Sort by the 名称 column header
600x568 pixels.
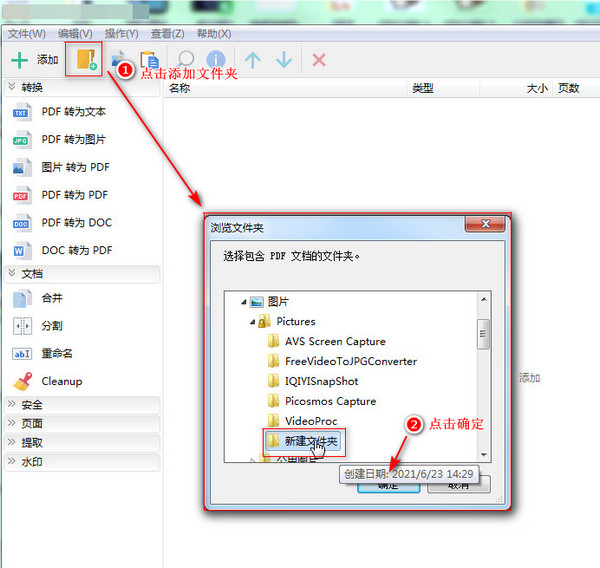(x=285, y=88)
